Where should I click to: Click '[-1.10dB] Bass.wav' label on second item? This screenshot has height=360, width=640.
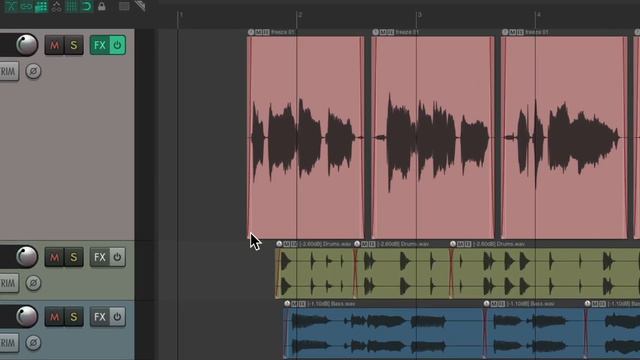pos(530,303)
